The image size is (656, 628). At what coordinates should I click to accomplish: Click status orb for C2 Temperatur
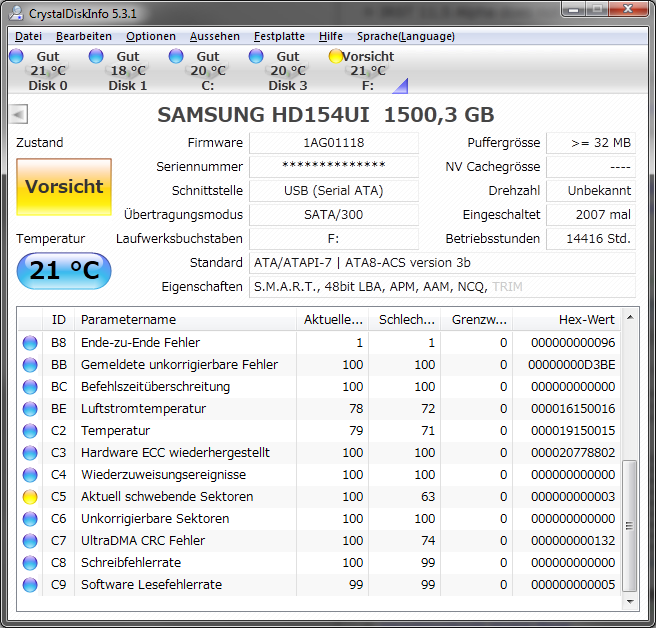pos(30,431)
